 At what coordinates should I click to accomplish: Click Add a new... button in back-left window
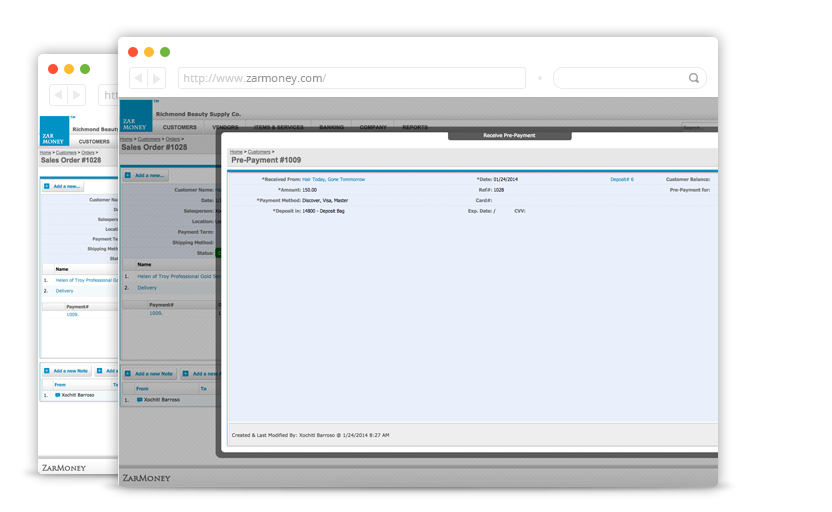coord(63,186)
